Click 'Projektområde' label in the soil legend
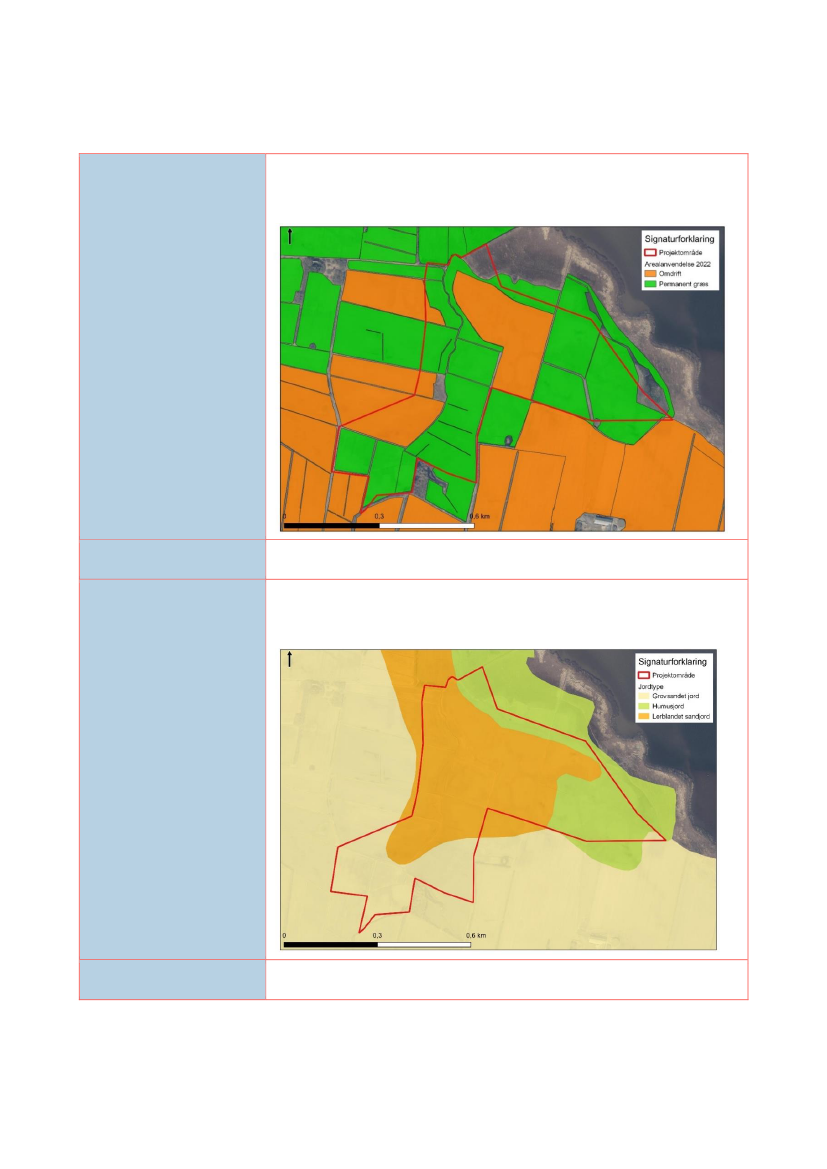This screenshot has height=1169, width=827. 673,675
